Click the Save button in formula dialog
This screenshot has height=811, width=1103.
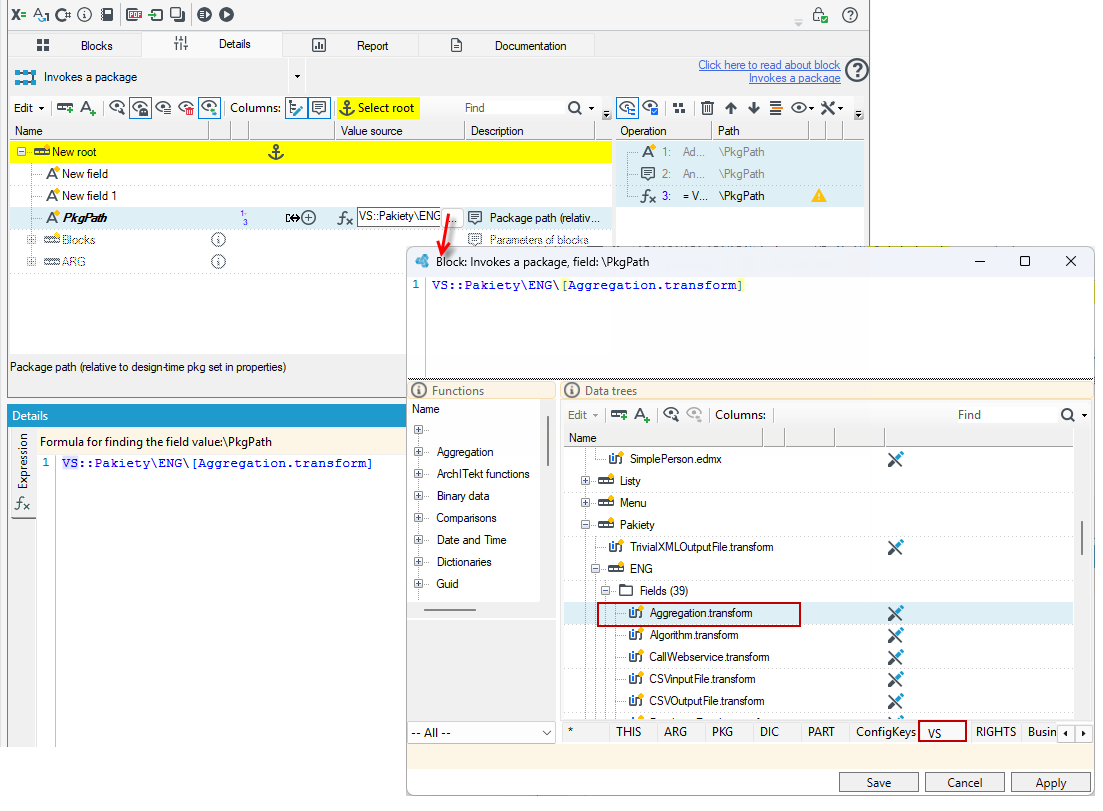(x=879, y=782)
